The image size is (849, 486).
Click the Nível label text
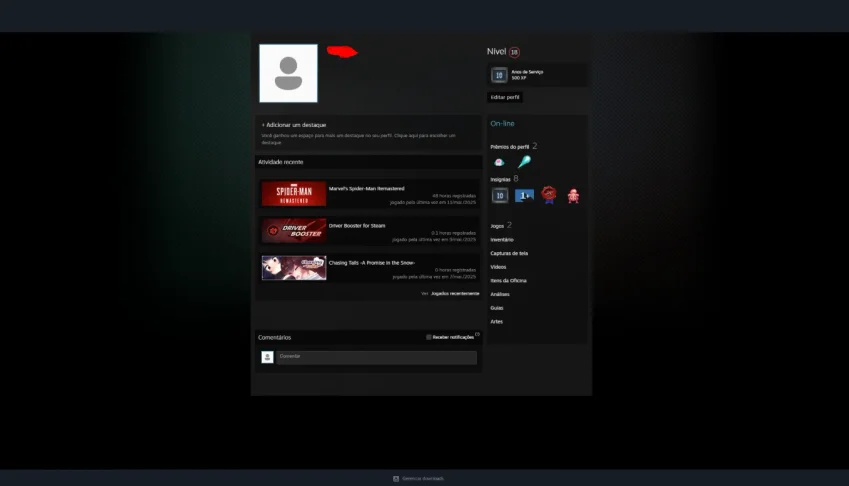496,51
